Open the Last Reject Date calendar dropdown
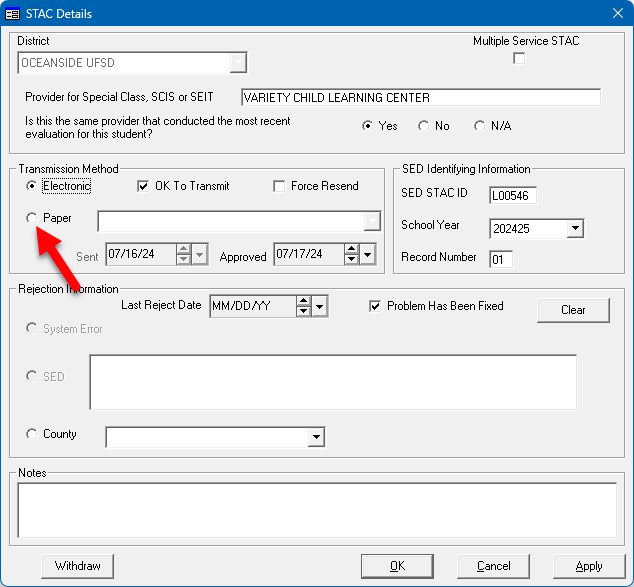The image size is (634, 587). click(x=319, y=307)
